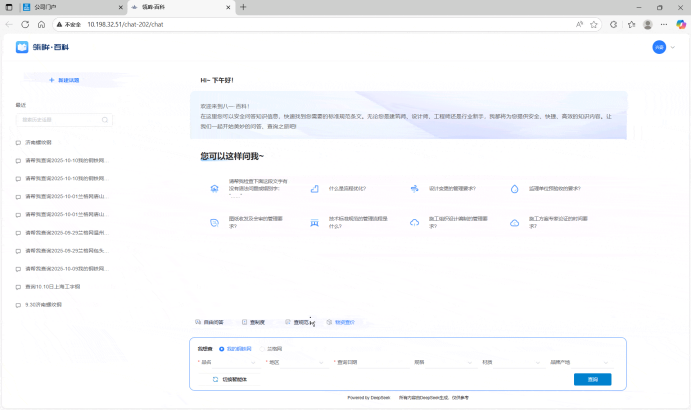
Task: Select the 查制度 mode tab
Action: coord(254,323)
